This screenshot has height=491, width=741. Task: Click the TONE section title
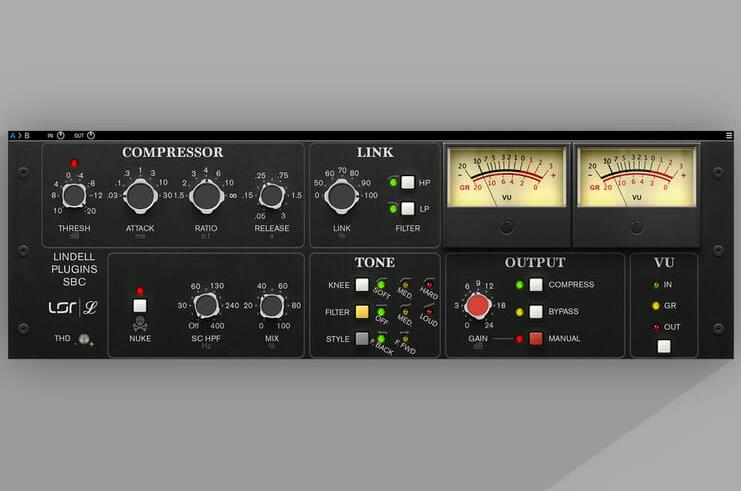(x=375, y=262)
